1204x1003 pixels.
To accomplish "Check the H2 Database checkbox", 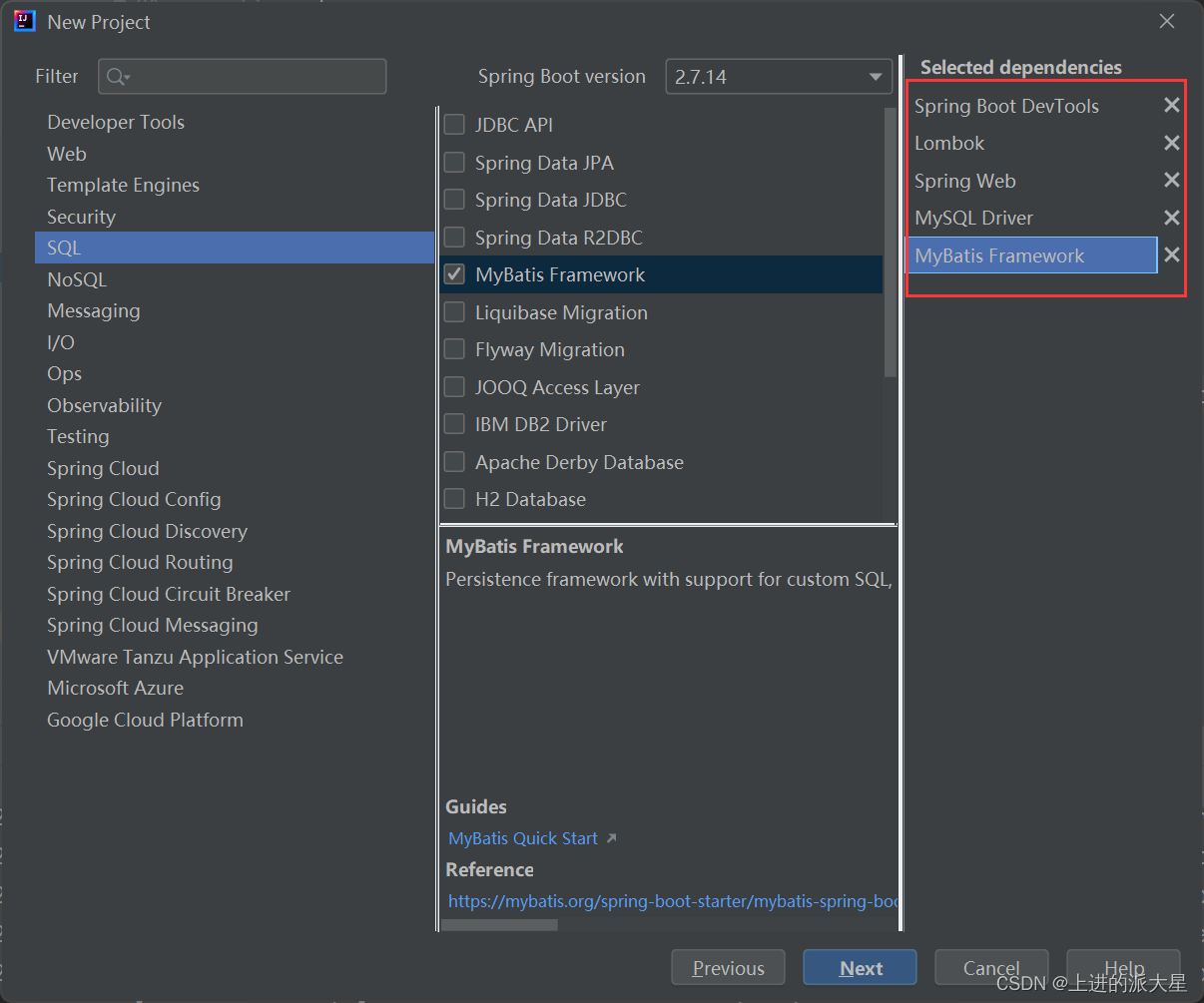I will [454, 499].
